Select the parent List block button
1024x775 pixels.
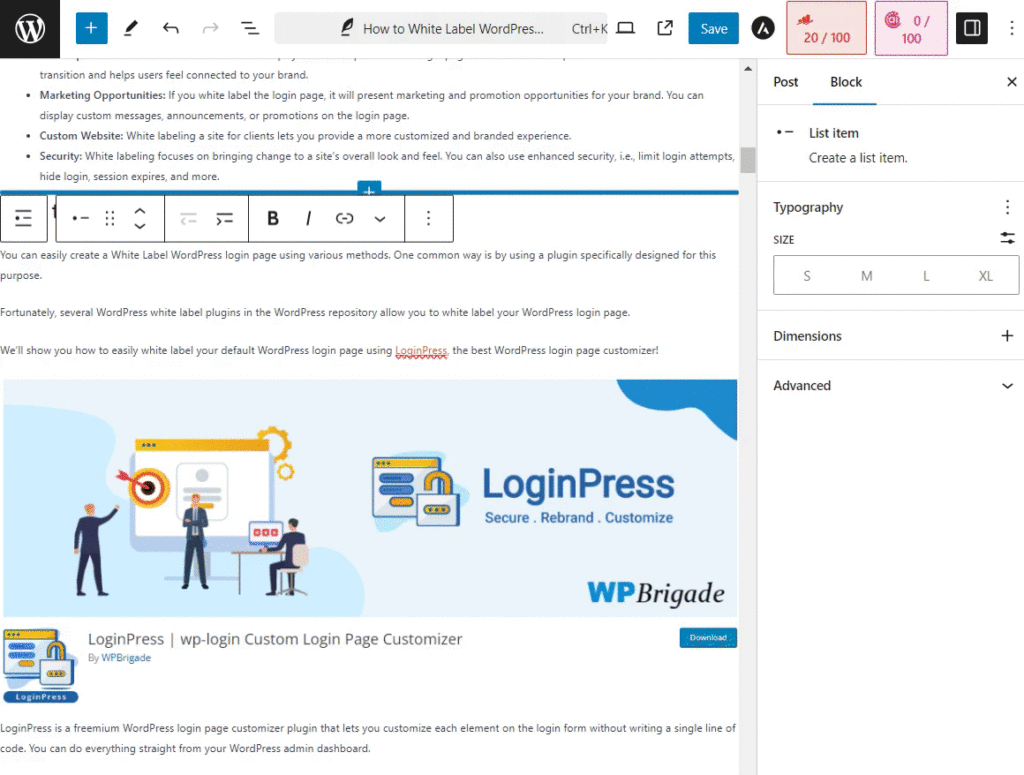(x=24, y=218)
